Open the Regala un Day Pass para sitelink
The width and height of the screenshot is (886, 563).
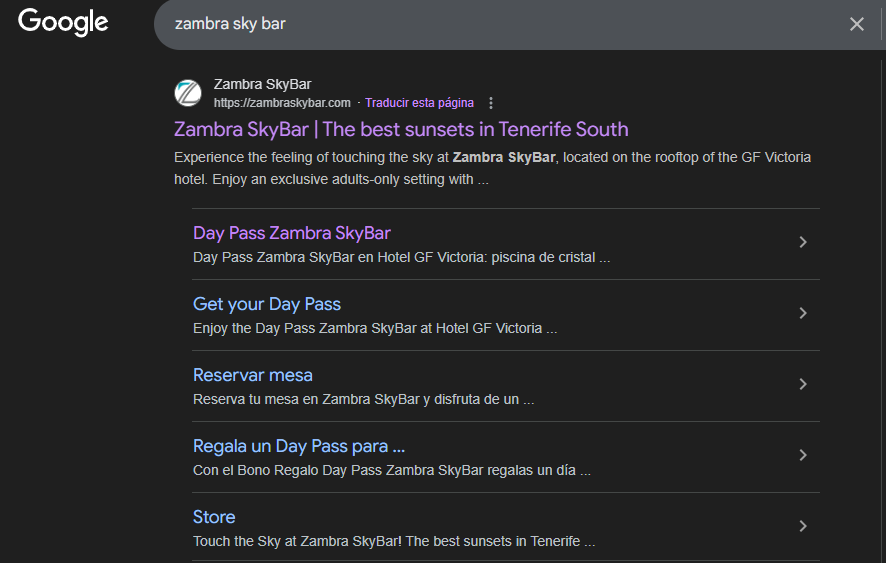(299, 447)
